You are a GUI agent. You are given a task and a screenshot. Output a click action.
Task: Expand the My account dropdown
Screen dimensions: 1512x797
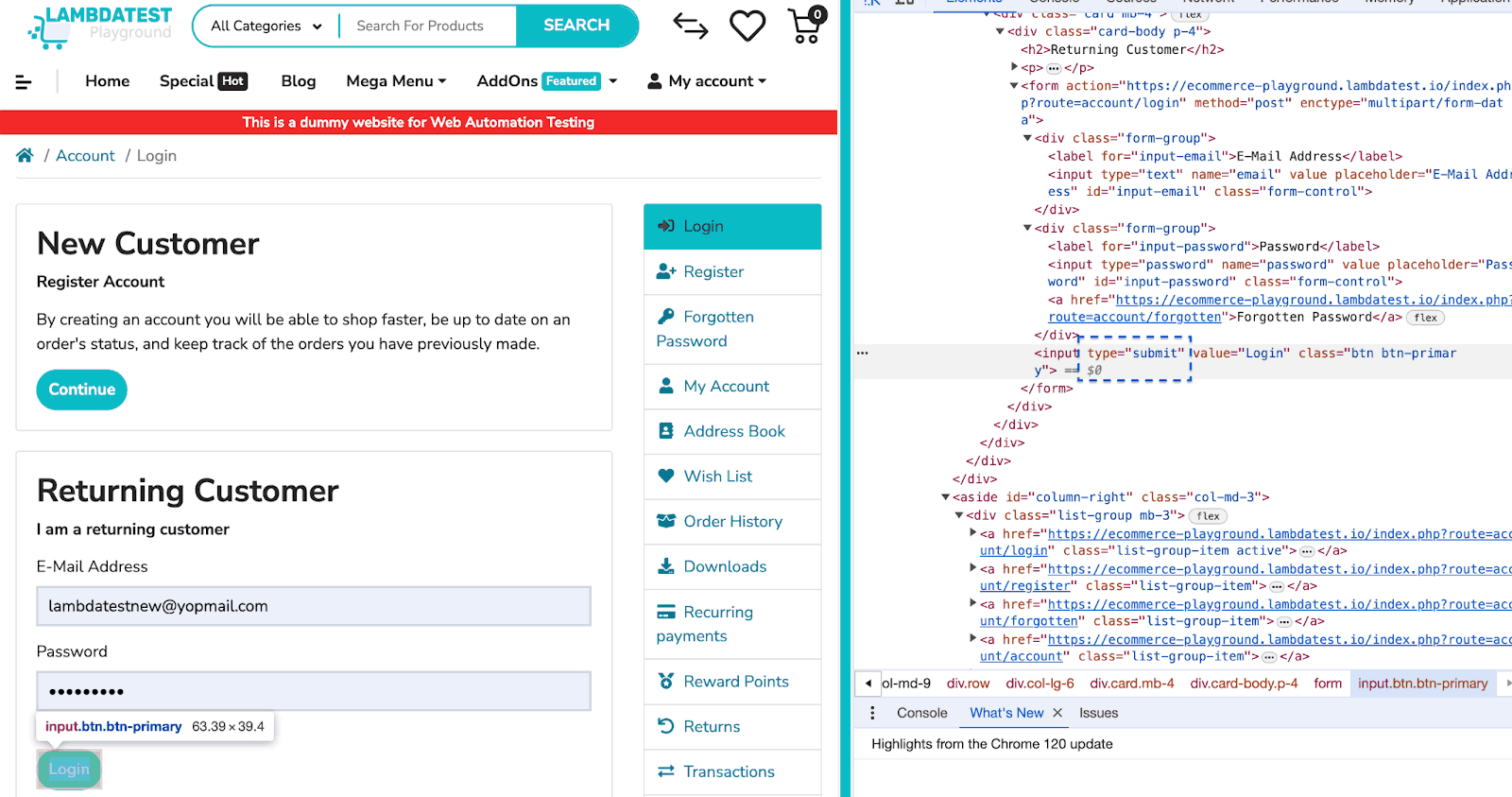click(x=707, y=81)
